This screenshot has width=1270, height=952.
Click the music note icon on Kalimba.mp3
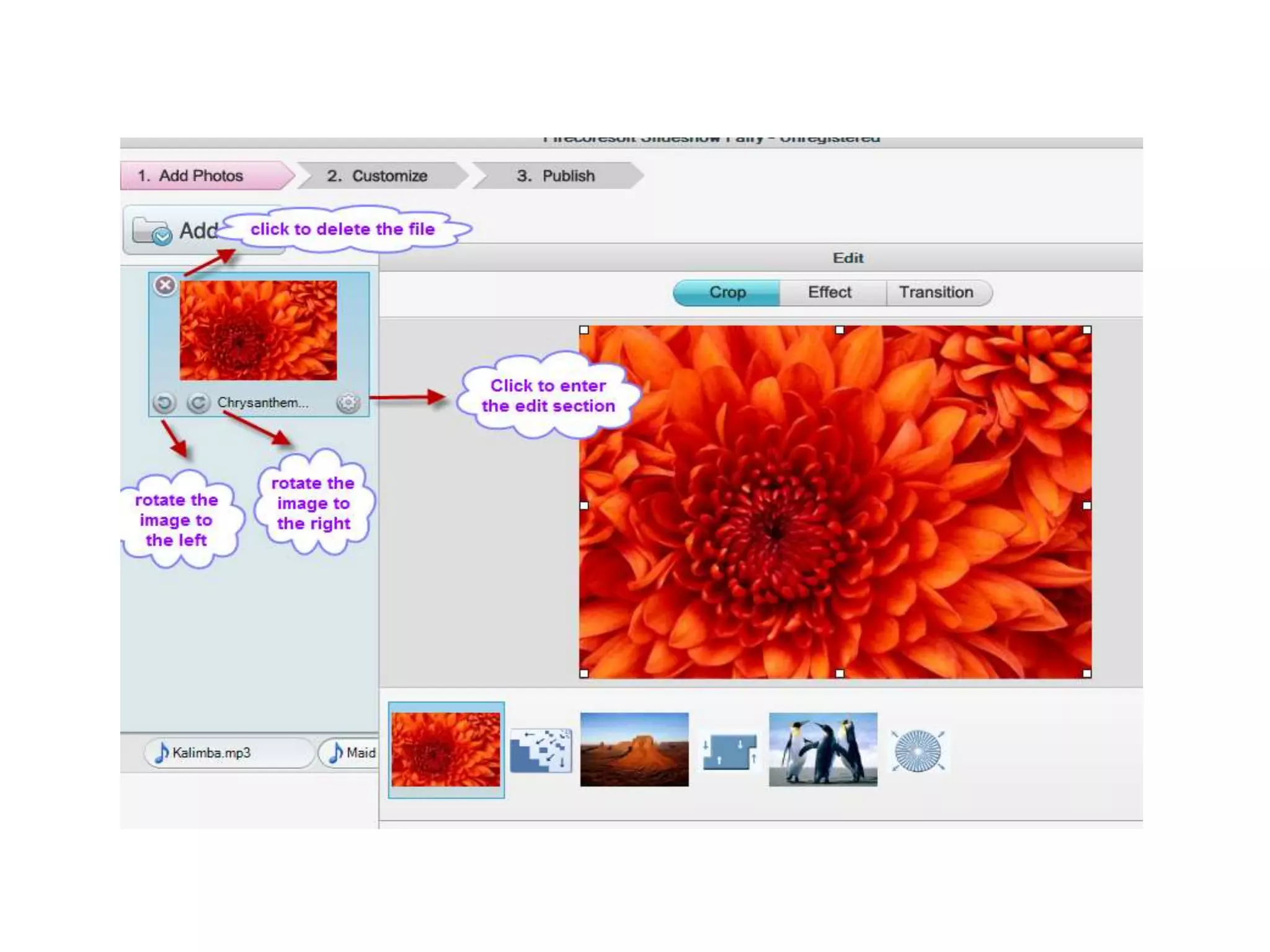coord(161,752)
